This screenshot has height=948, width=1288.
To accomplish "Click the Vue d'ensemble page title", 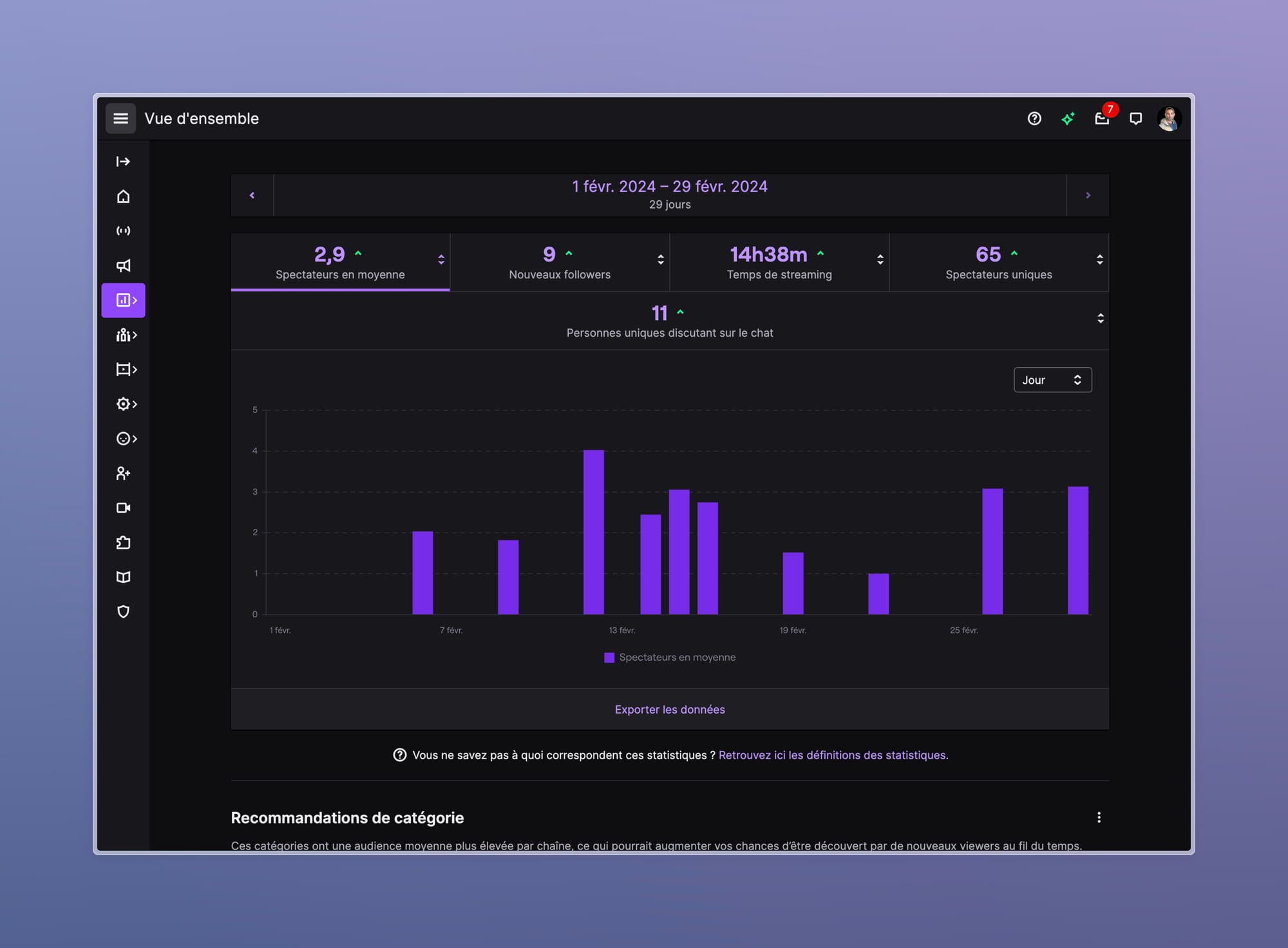I will [202, 118].
